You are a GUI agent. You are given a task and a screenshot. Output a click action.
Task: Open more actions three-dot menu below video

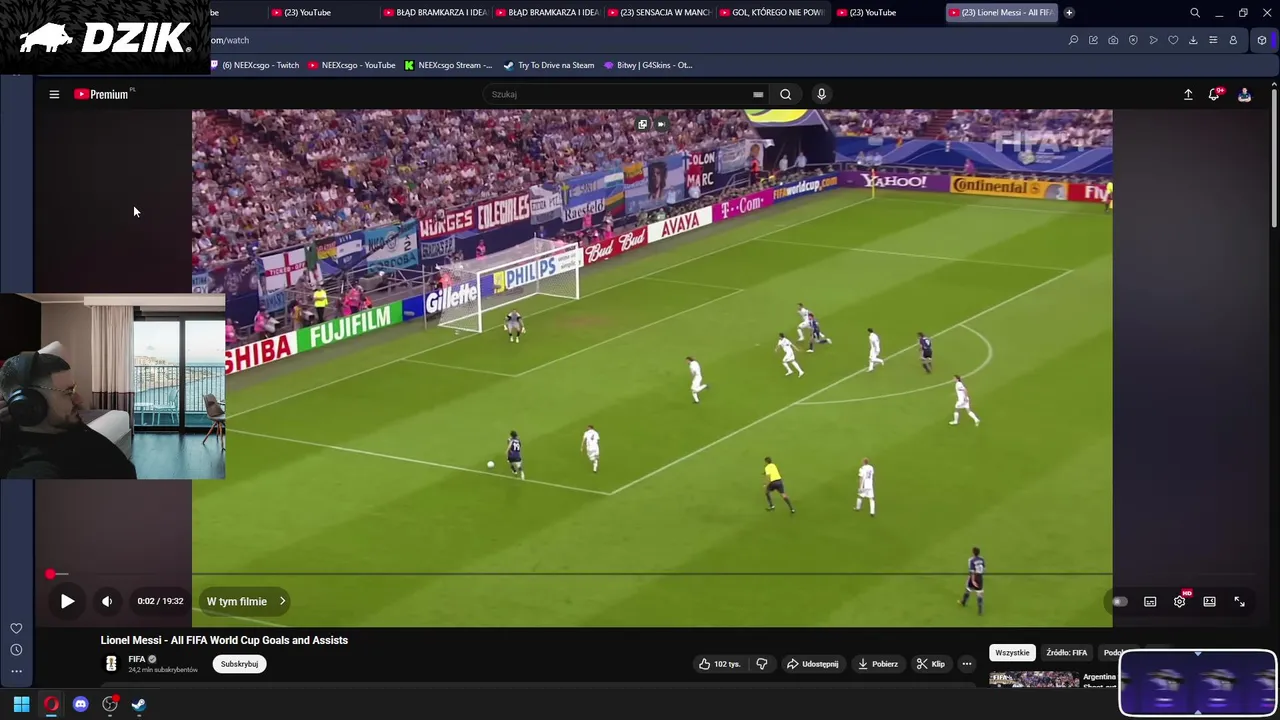[967, 664]
